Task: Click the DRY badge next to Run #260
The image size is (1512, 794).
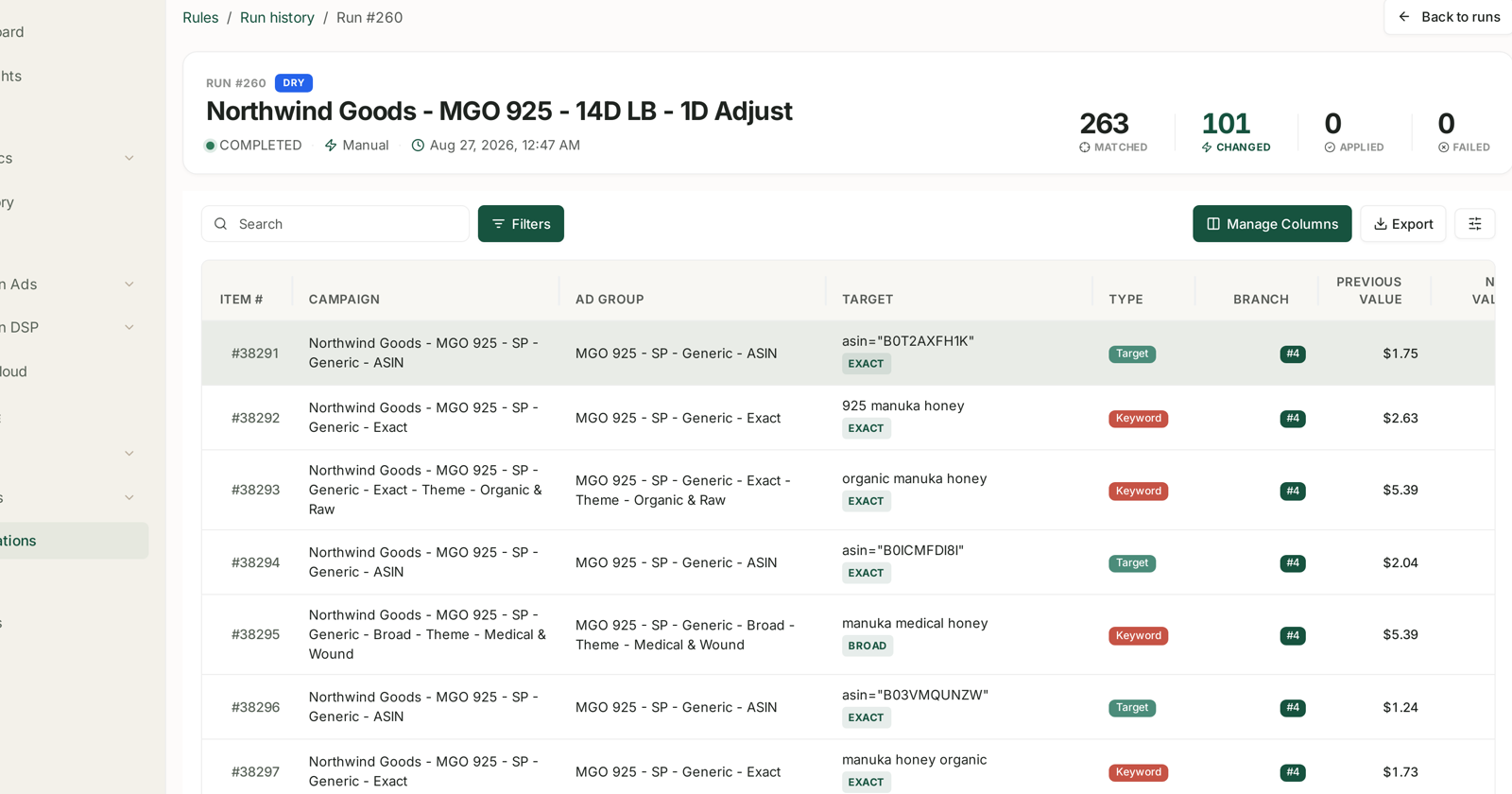Action: click(294, 83)
